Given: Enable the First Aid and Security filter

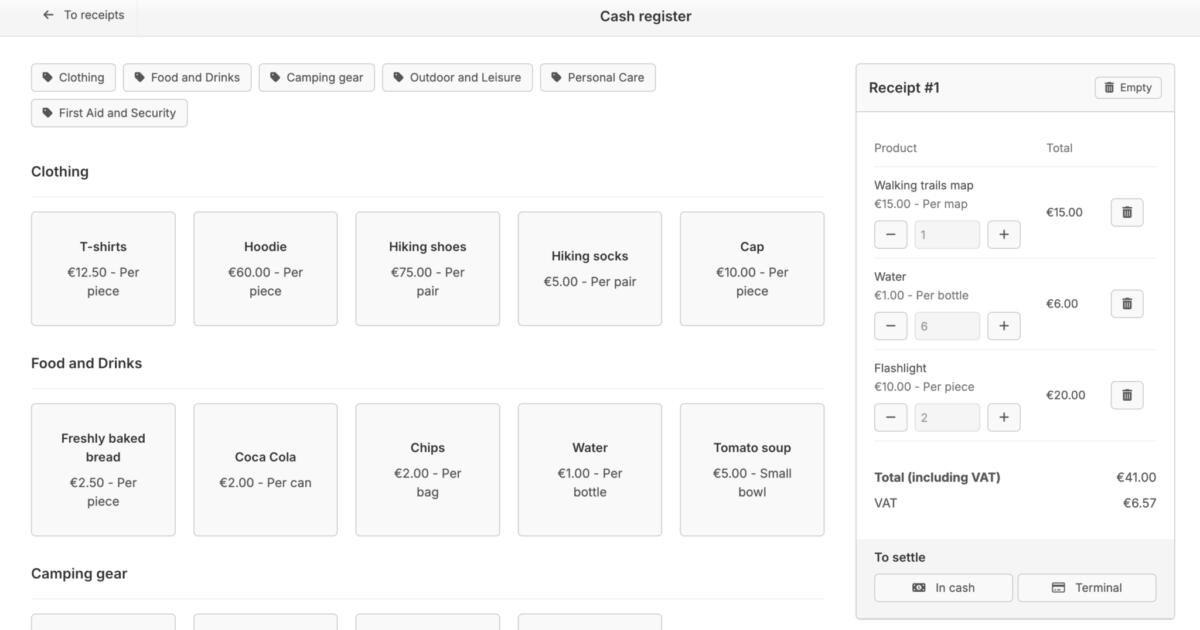Looking at the screenshot, I should coord(109,113).
